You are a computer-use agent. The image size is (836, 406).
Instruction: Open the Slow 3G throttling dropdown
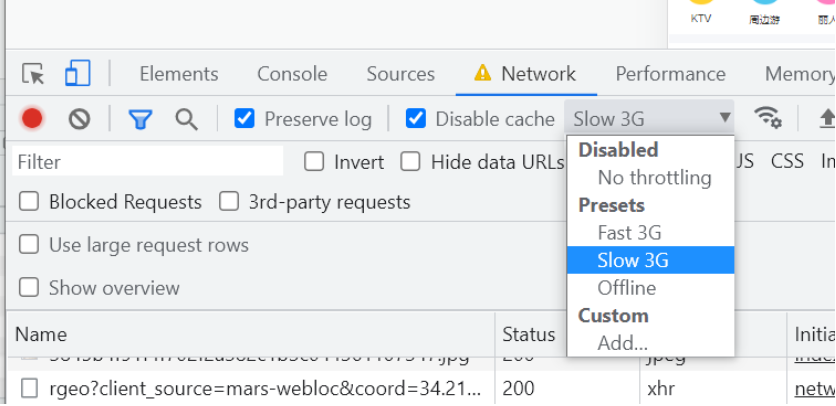(x=650, y=119)
